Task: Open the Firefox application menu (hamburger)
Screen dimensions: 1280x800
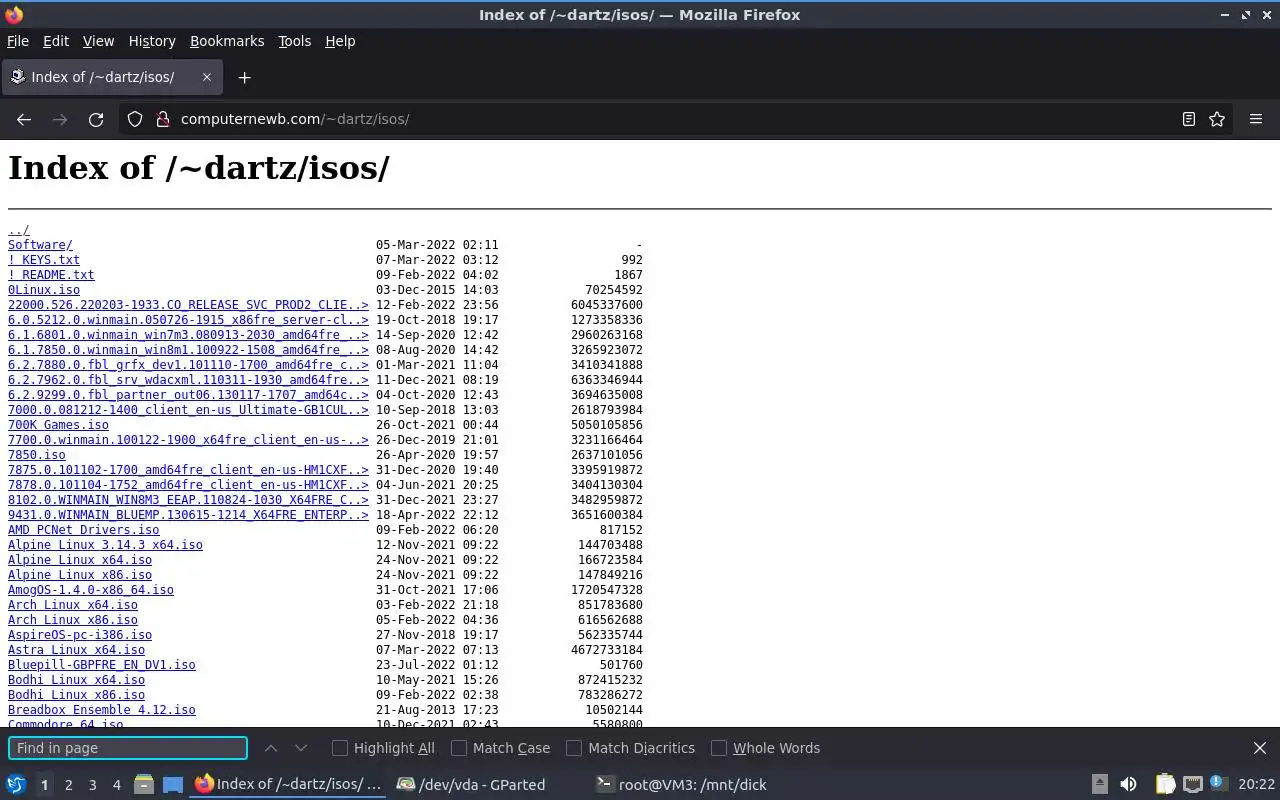Action: (1256, 119)
